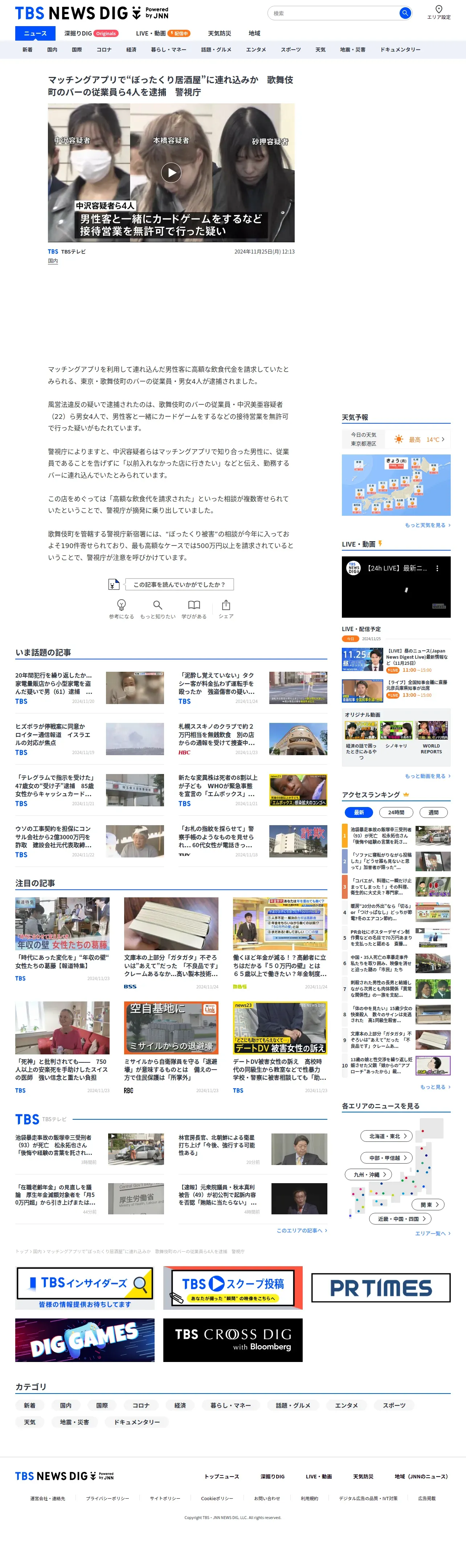Click the もっと天気を見る link

click(428, 525)
